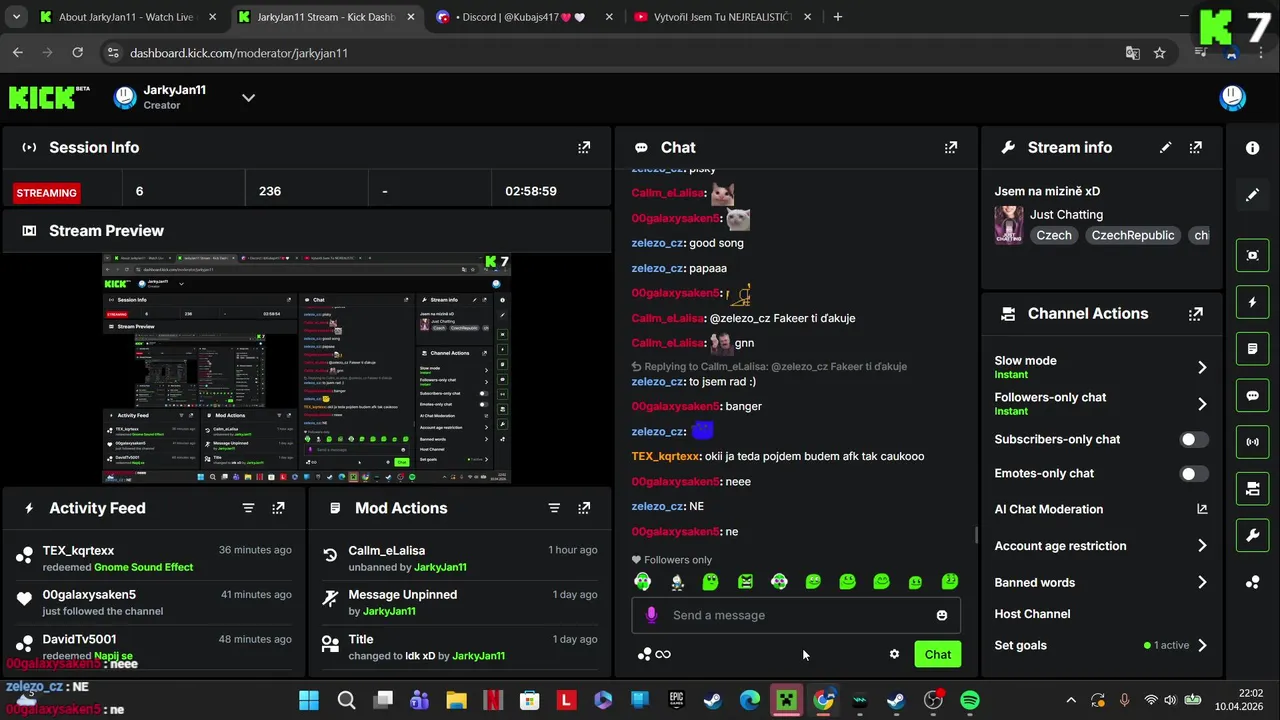Toggle the Stream Preview widget icon in the sidebar
This screenshot has height=720, width=1280.
point(1252,255)
